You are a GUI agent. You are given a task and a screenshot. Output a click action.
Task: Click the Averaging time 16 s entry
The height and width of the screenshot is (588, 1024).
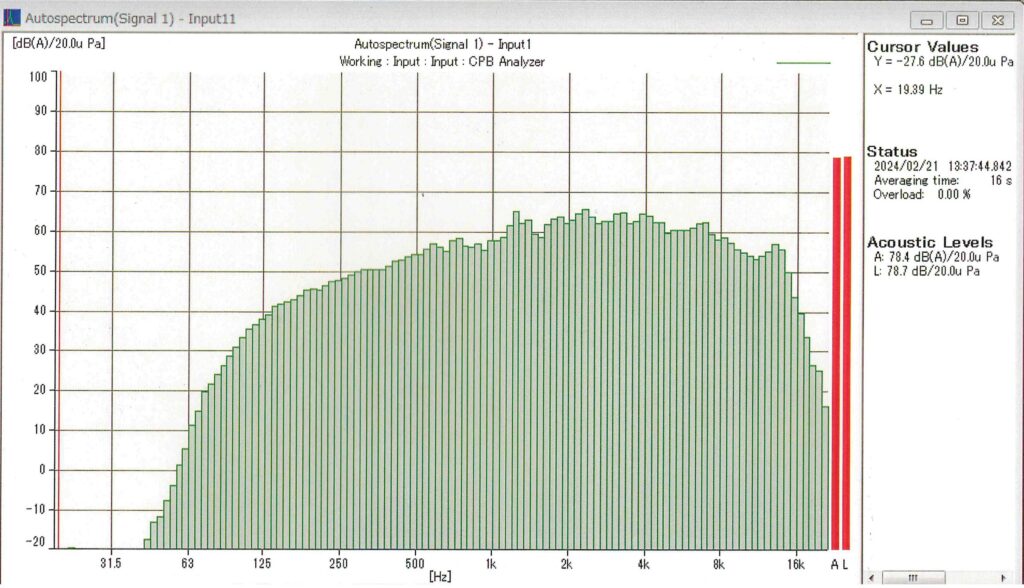pos(942,180)
